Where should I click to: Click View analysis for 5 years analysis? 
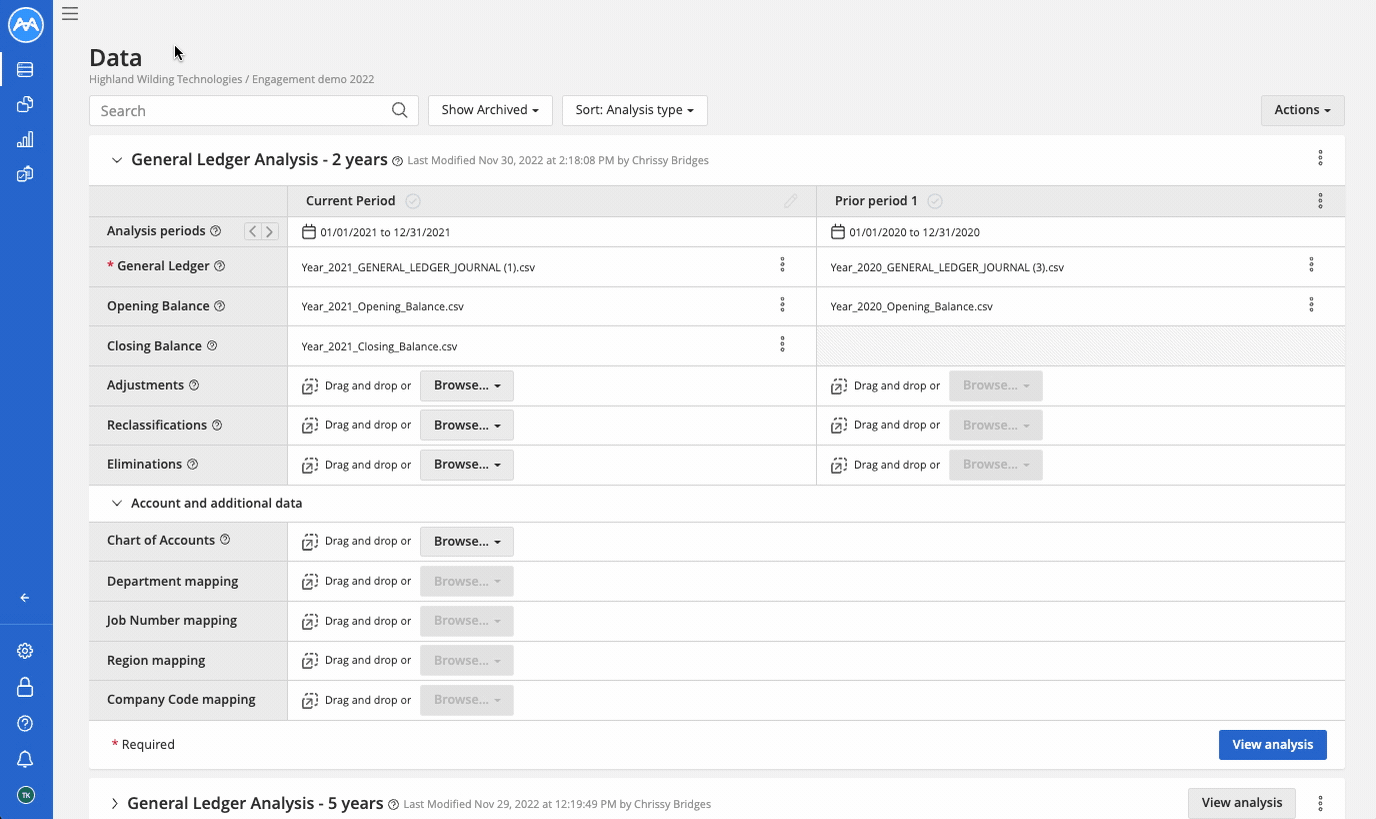pos(1242,803)
